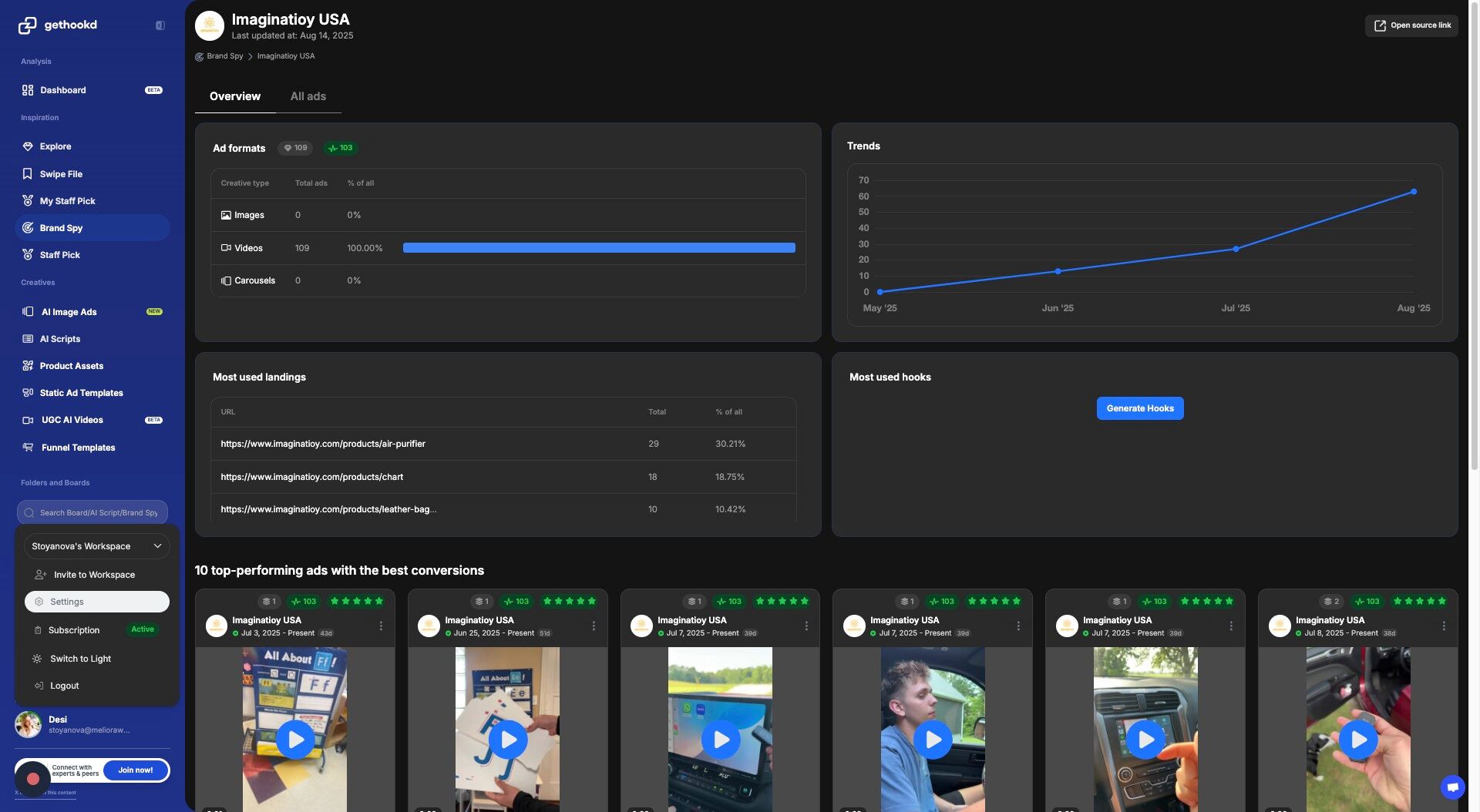The image size is (1480, 812).
Task: Open Settings in workspace menu
Action: [x=96, y=602]
